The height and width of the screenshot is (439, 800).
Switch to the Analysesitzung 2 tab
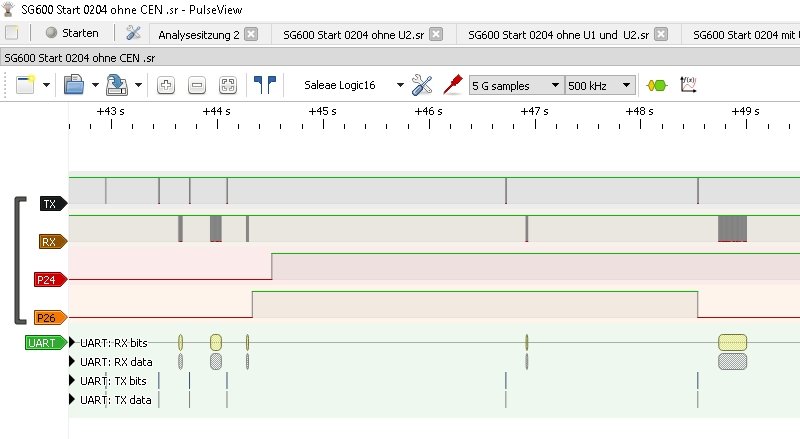[x=199, y=33]
